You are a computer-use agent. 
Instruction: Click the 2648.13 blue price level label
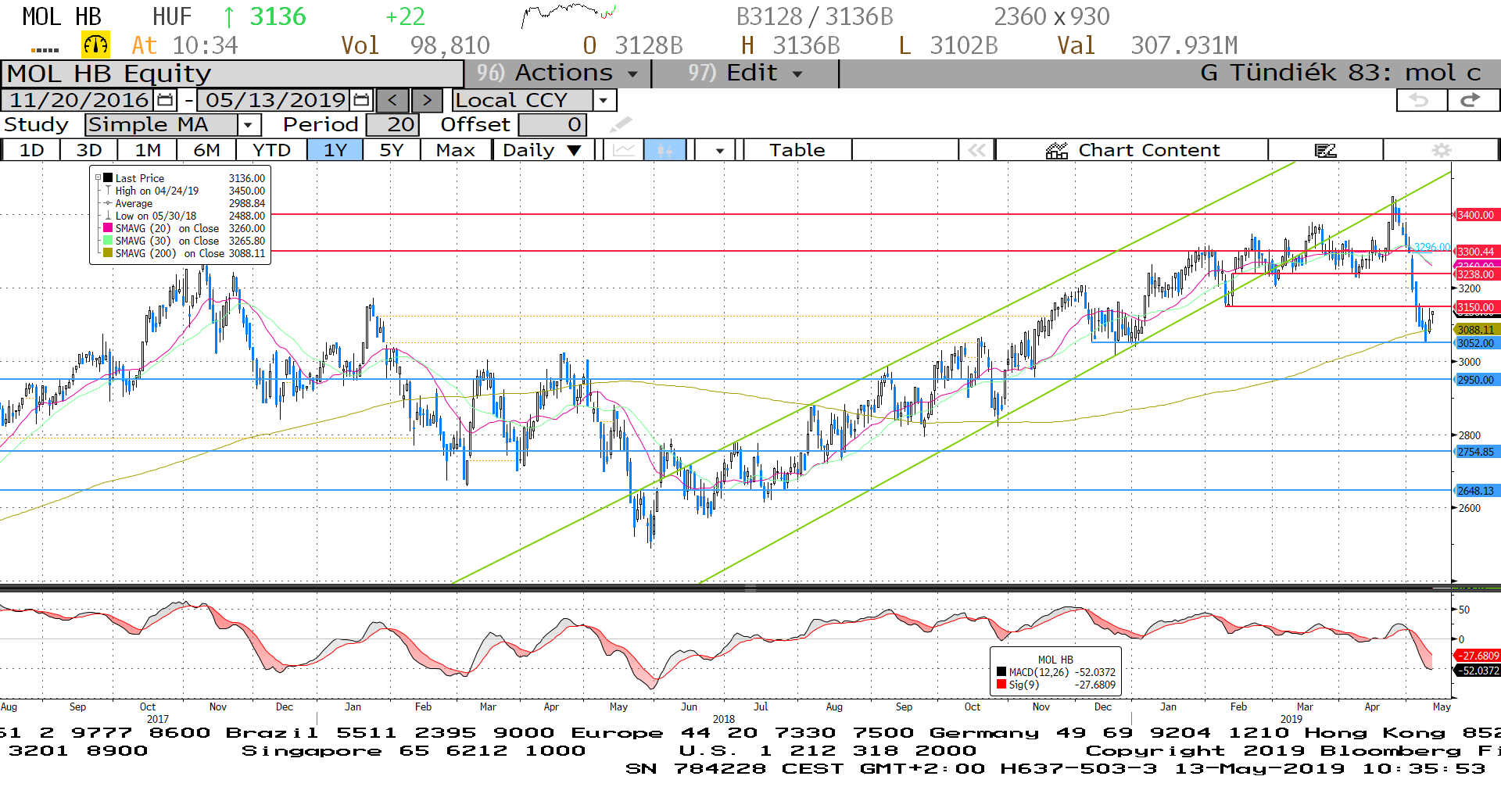1475,491
